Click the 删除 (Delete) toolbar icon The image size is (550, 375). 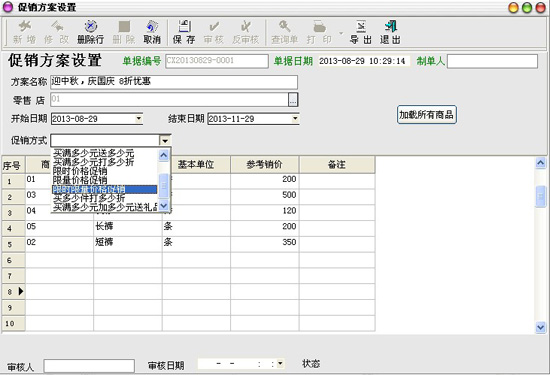124,32
